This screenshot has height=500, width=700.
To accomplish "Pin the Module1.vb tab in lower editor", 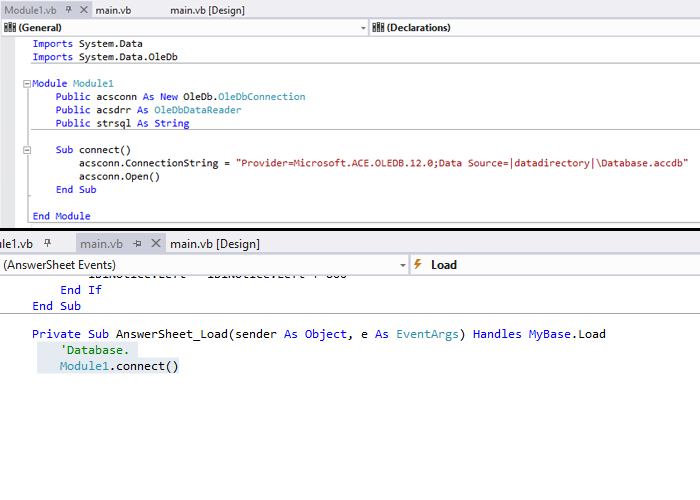I will [x=47, y=243].
